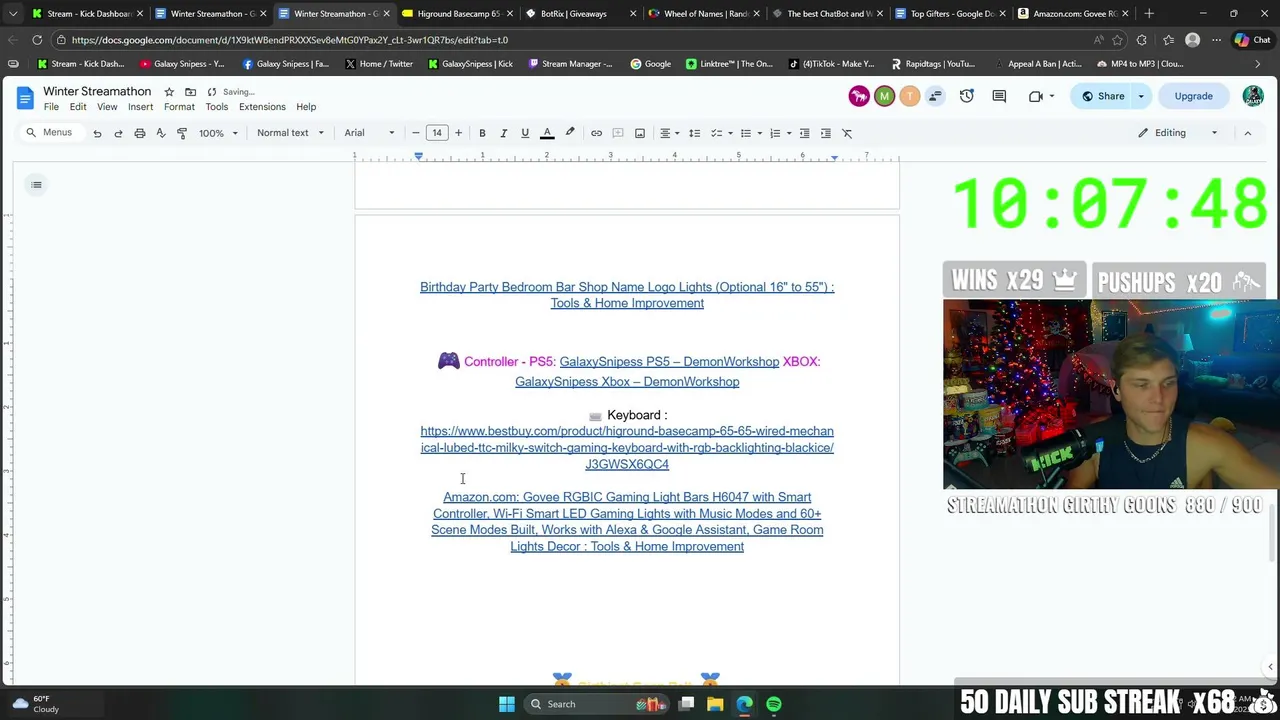1280x720 pixels.
Task: Decrease indent of paragraph
Action: coord(804,133)
